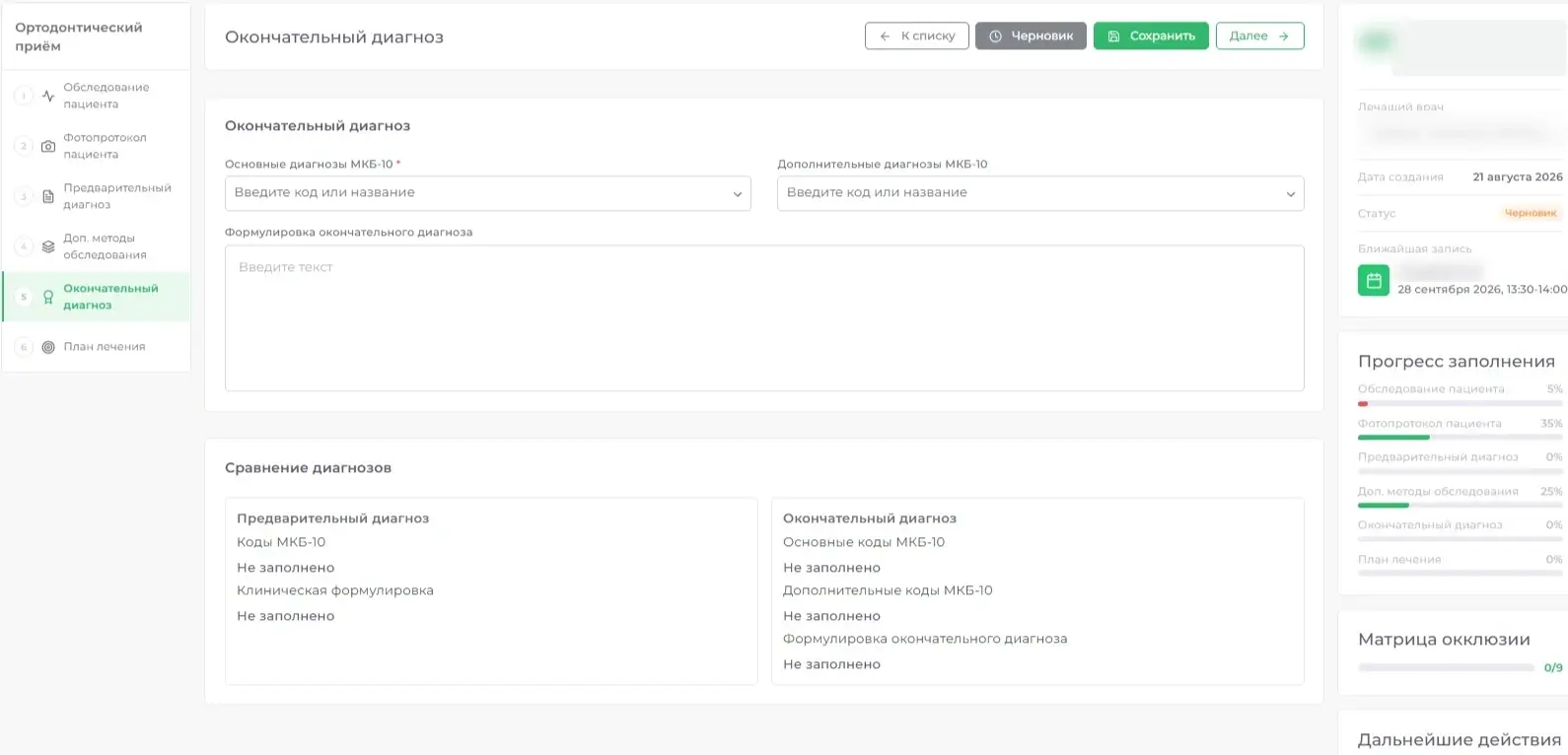
Task: Click the Матрица окклюзии progress bar
Action: [x=1446, y=667]
